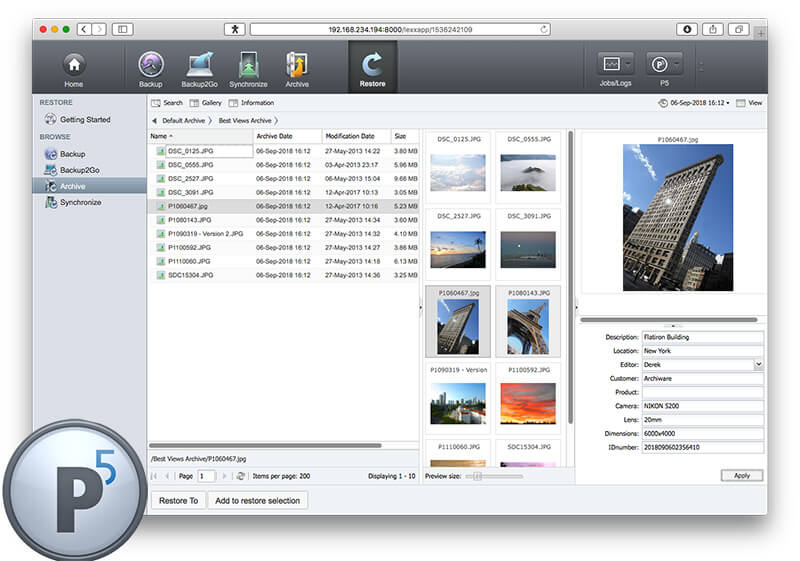Sort by the Name column header
Viewport: 800px width, 561px height.
click(x=201, y=136)
